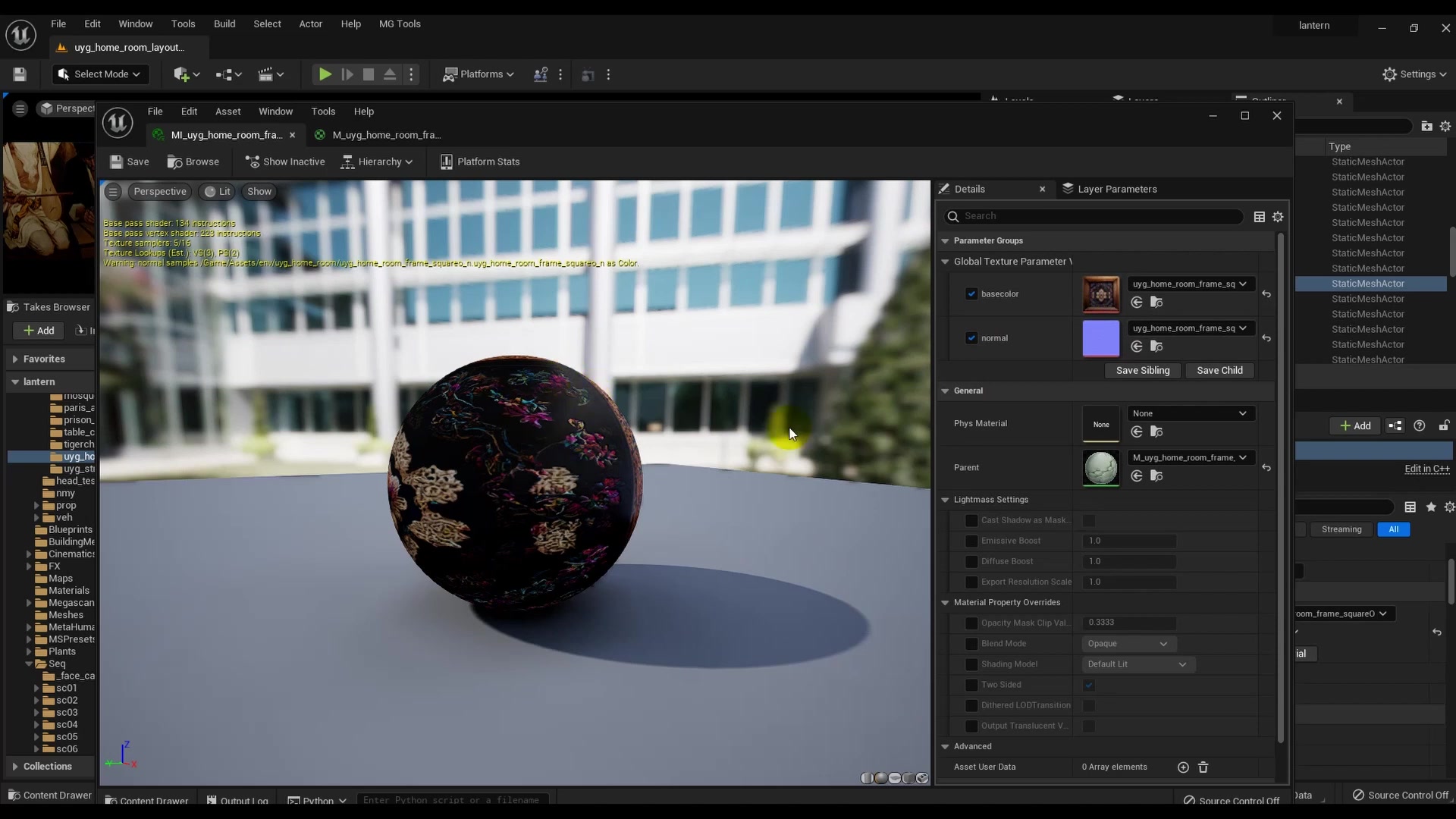Click Add in Takes Browser panel

tap(39, 331)
